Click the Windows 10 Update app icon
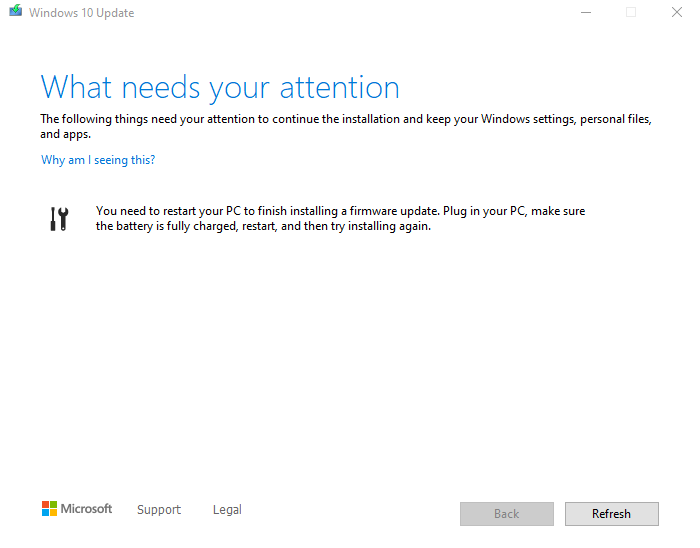 pos(16,11)
